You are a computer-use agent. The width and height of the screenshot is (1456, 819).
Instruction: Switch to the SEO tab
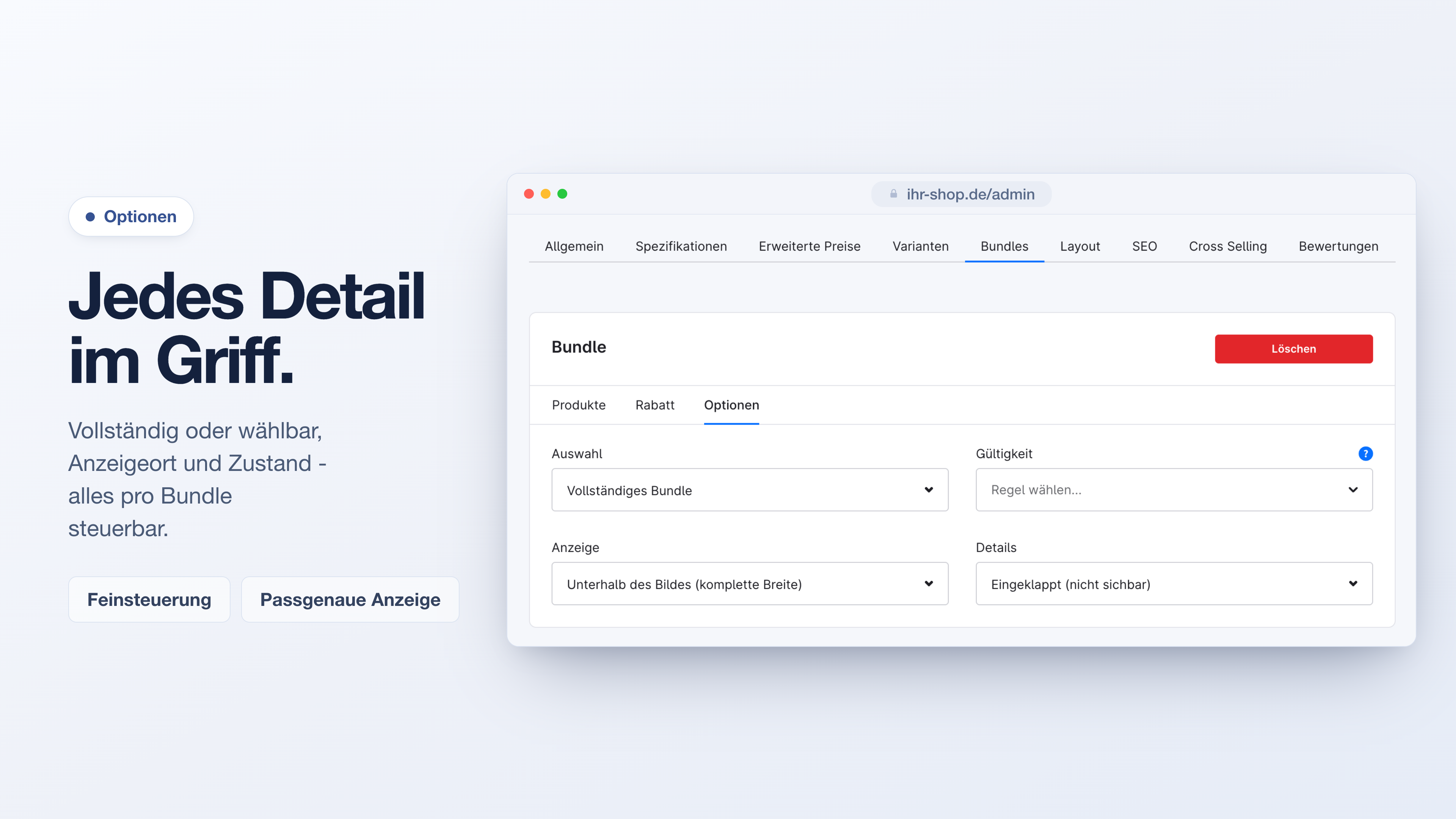(x=1144, y=246)
